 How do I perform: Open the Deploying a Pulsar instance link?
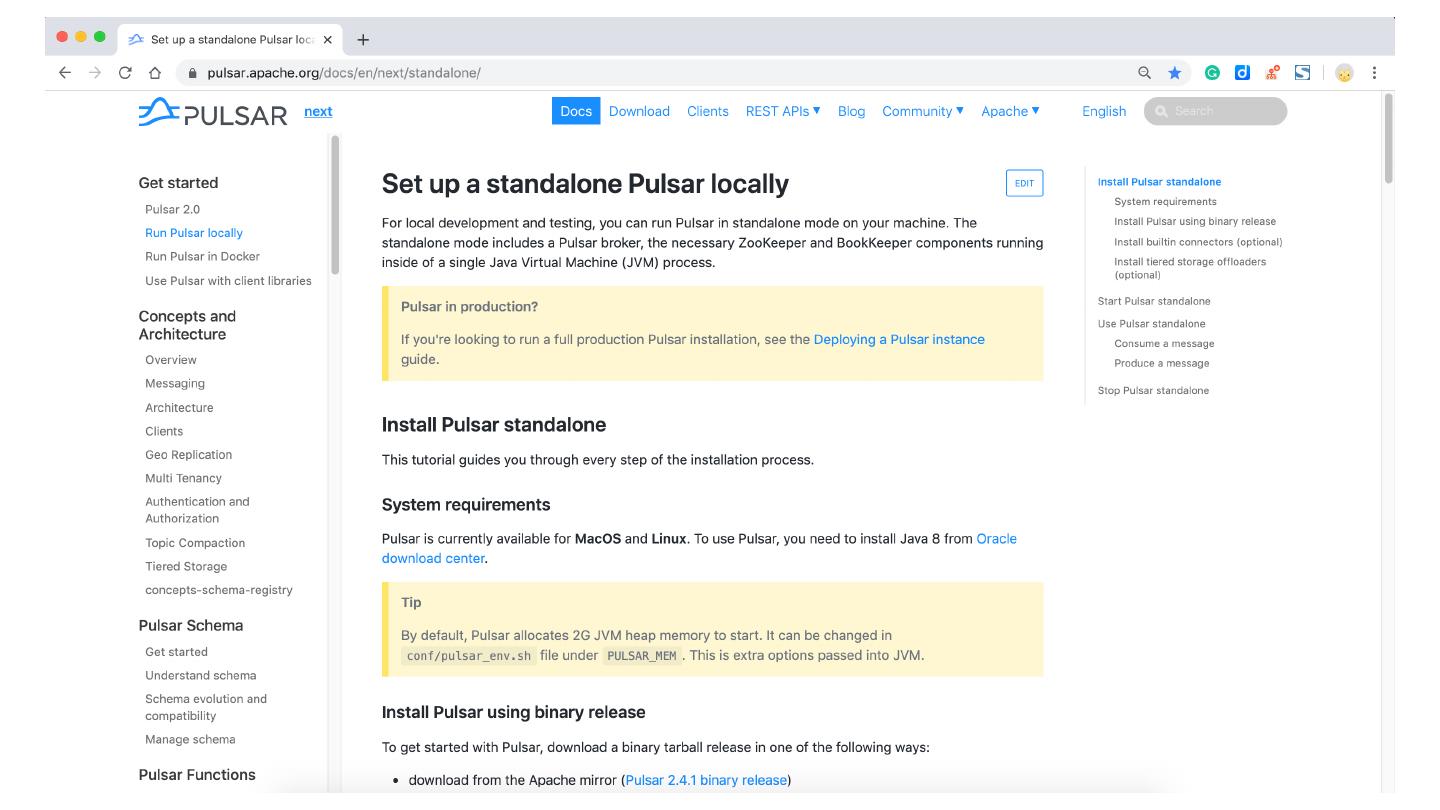898,339
